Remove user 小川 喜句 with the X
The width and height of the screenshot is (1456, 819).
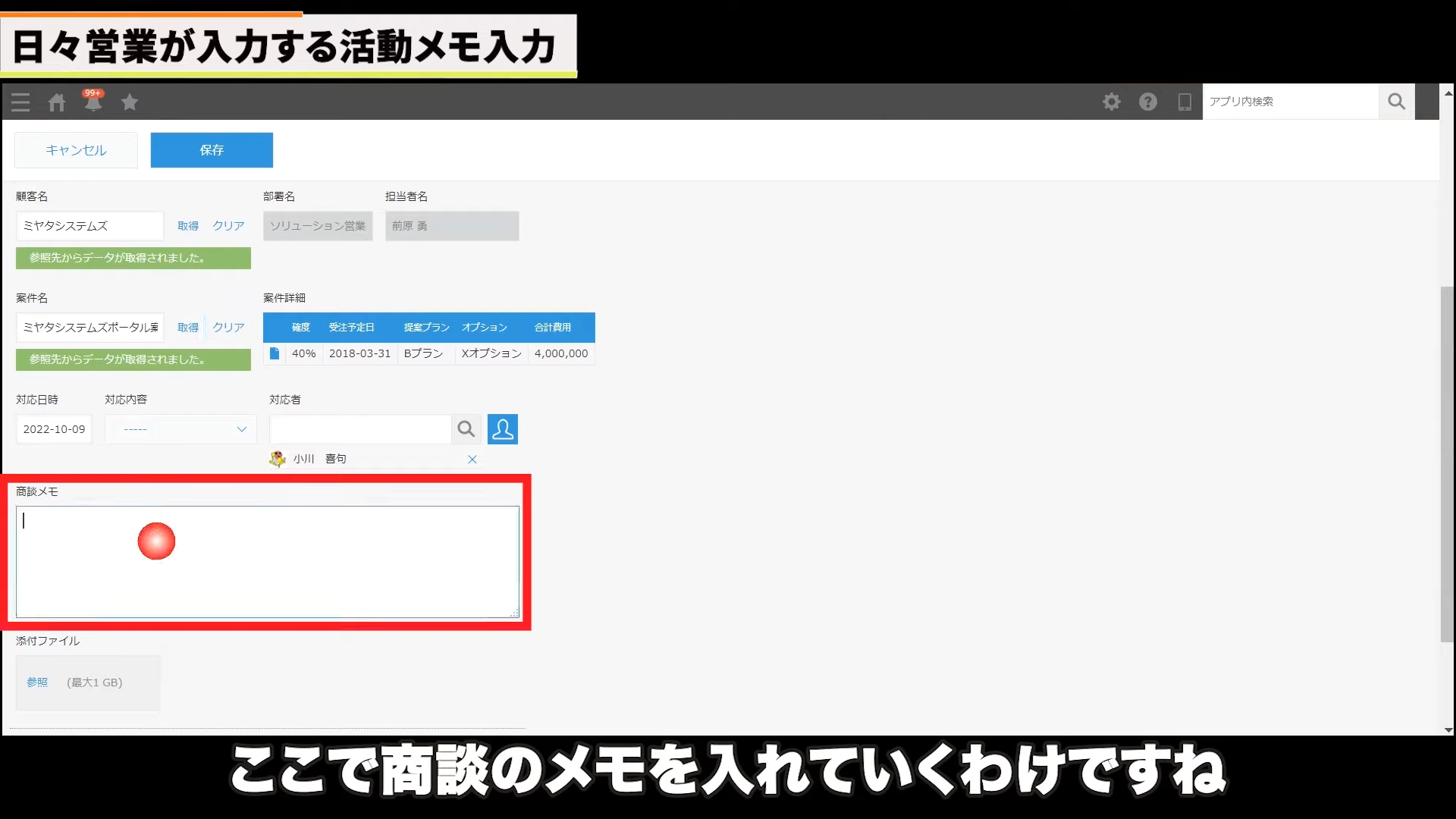(x=472, y=460)
